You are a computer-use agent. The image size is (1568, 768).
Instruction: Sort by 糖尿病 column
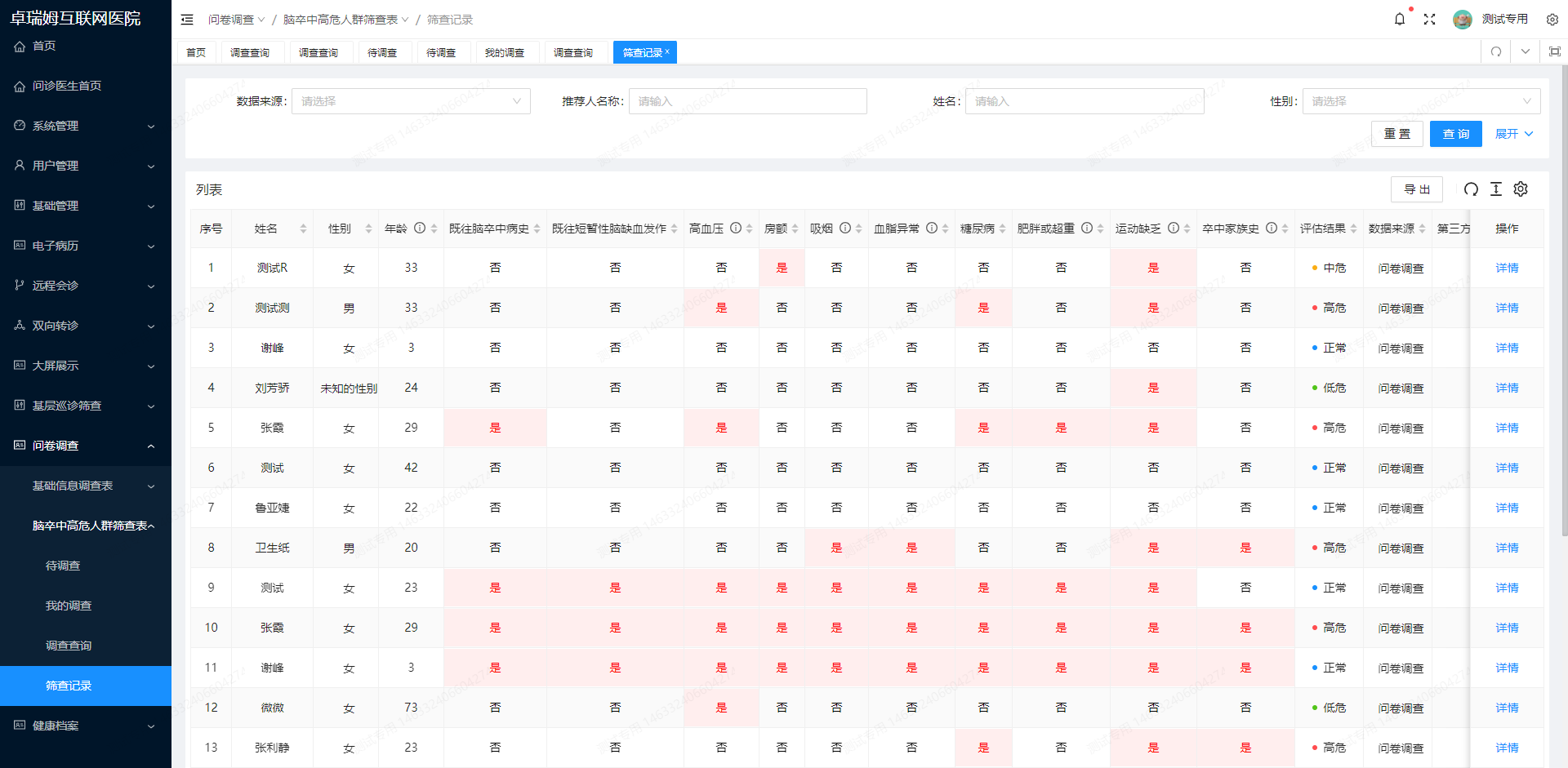[1002, 229]
